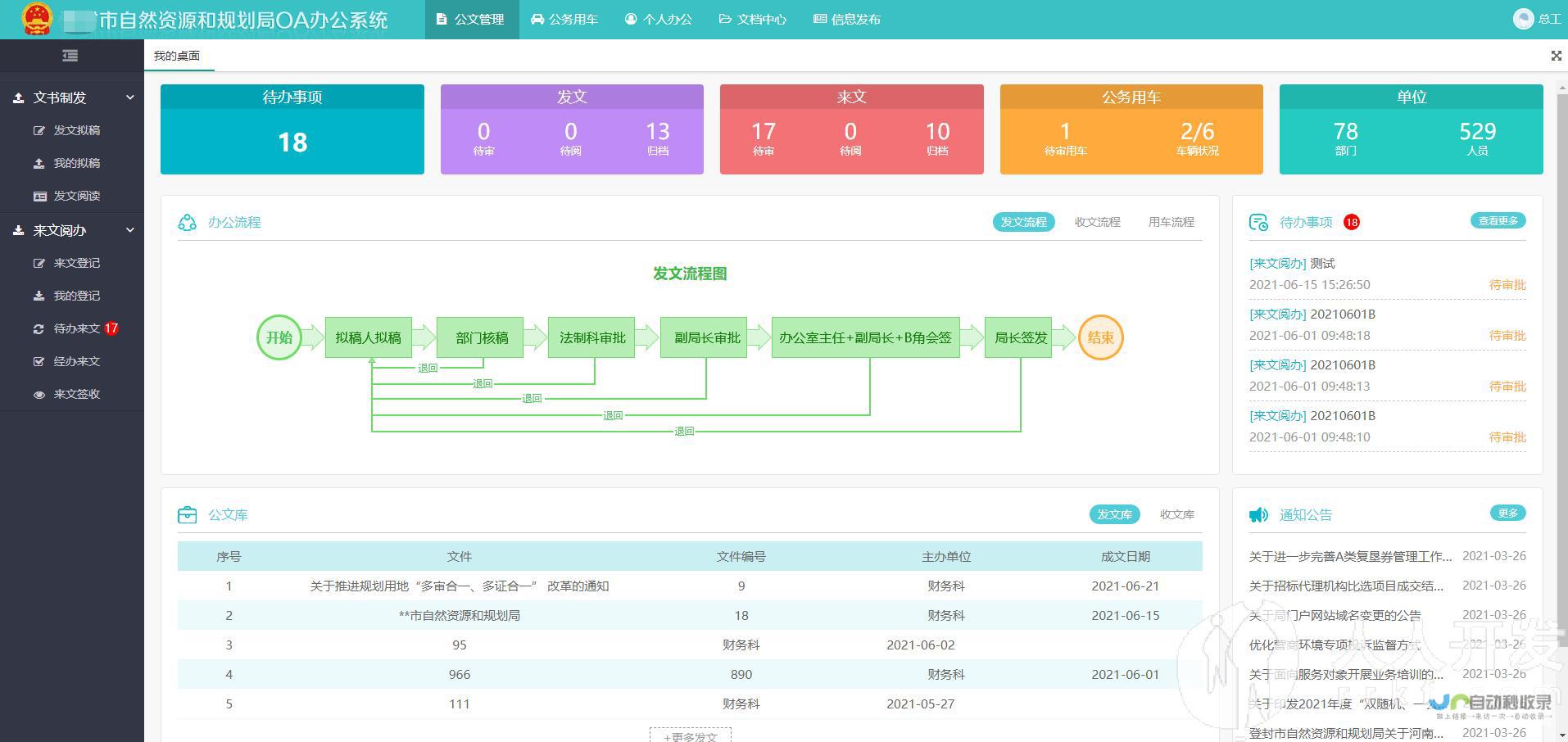Viewport: 1568px width, 742px height.
Task: Click the 办公流程 section icon
Action: click(188, 222)
